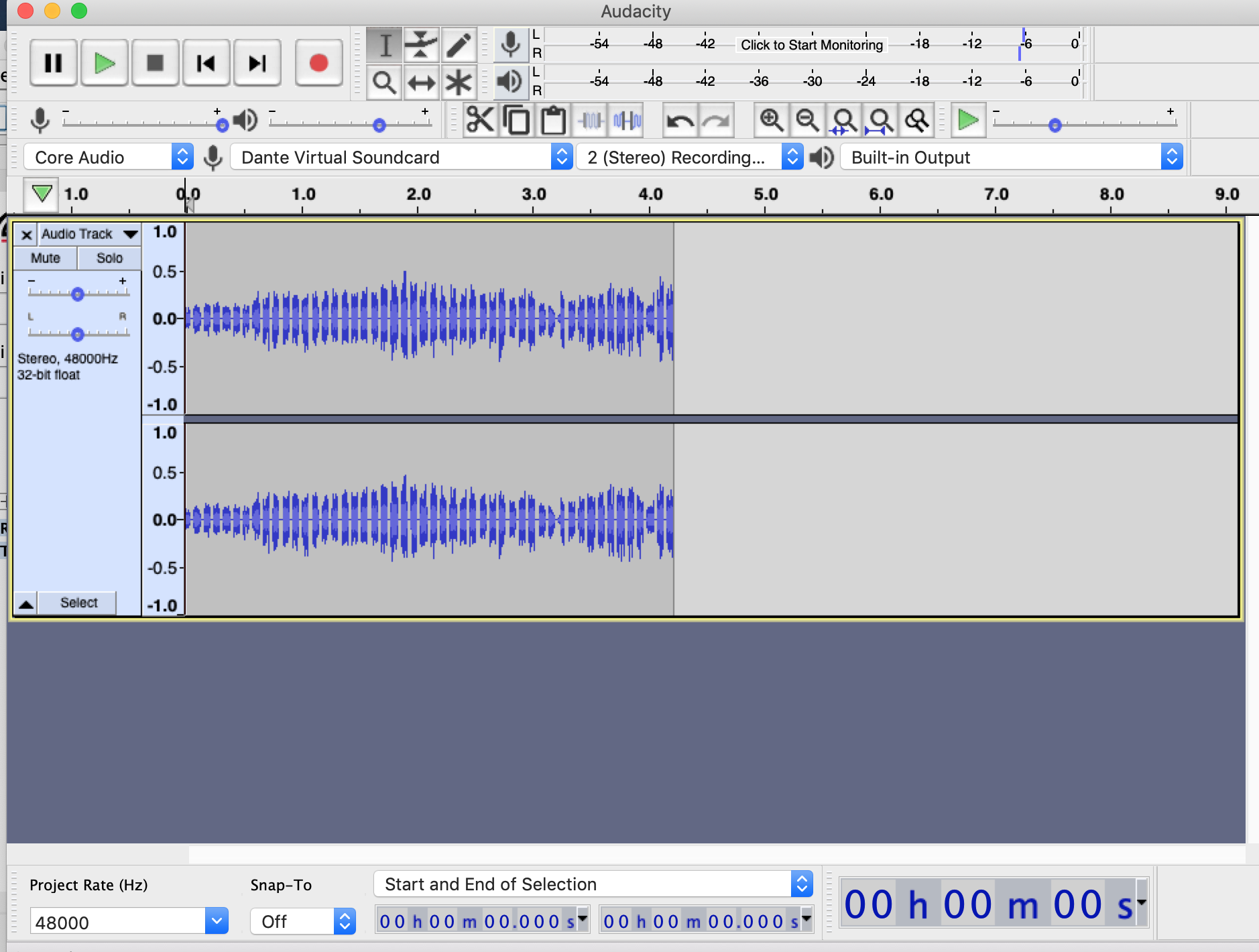Click the recording meter microphone icon
This screenshot has width=1259, height=952.
pyautogui.click(x=511, y=45)
